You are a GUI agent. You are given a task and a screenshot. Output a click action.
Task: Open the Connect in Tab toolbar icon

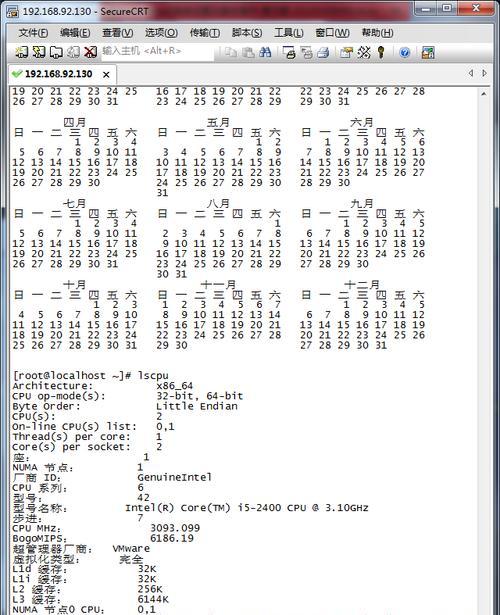click(x=56, y=52)
